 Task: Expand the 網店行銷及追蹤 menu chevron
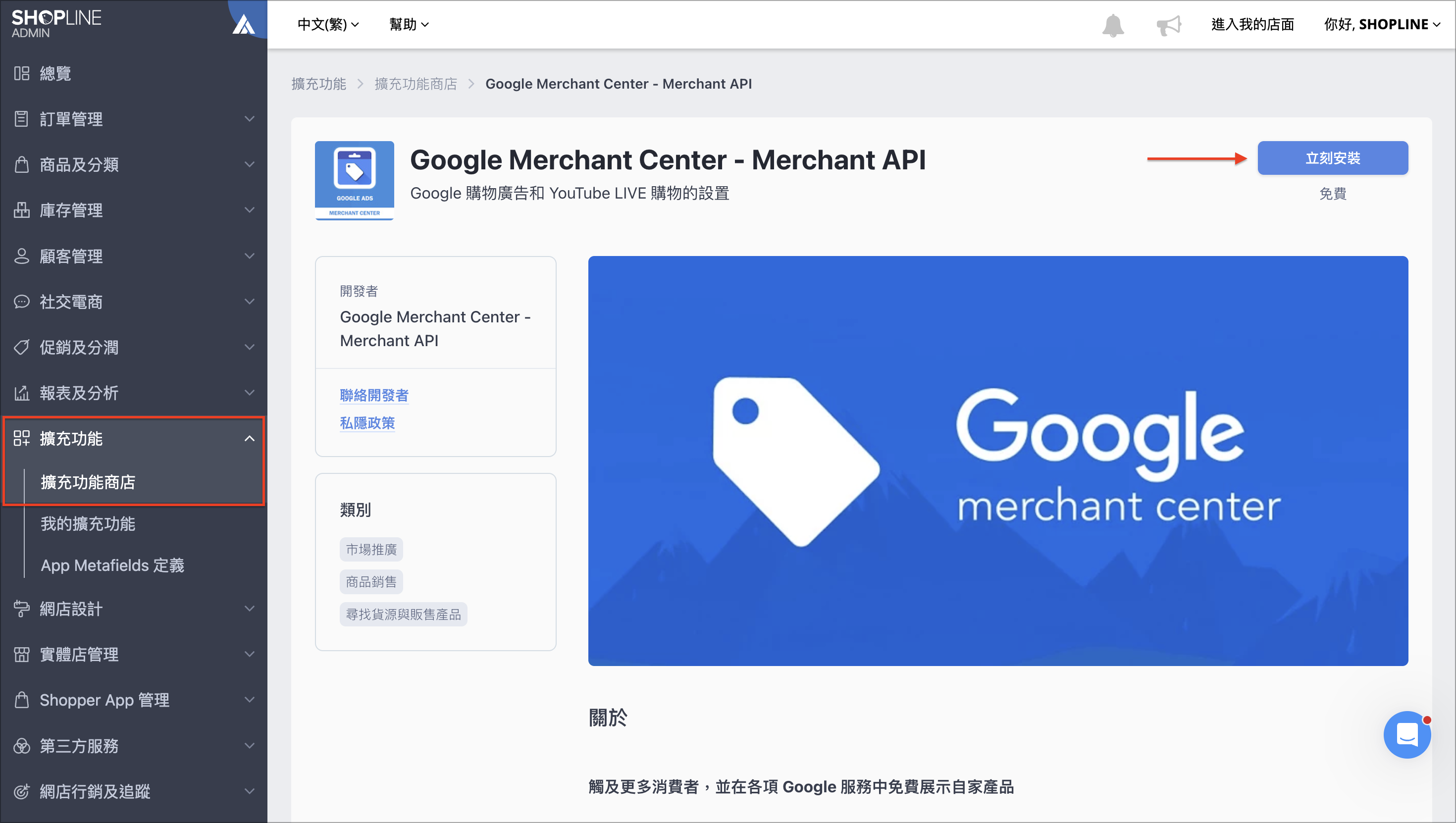(x=249, y=791)
